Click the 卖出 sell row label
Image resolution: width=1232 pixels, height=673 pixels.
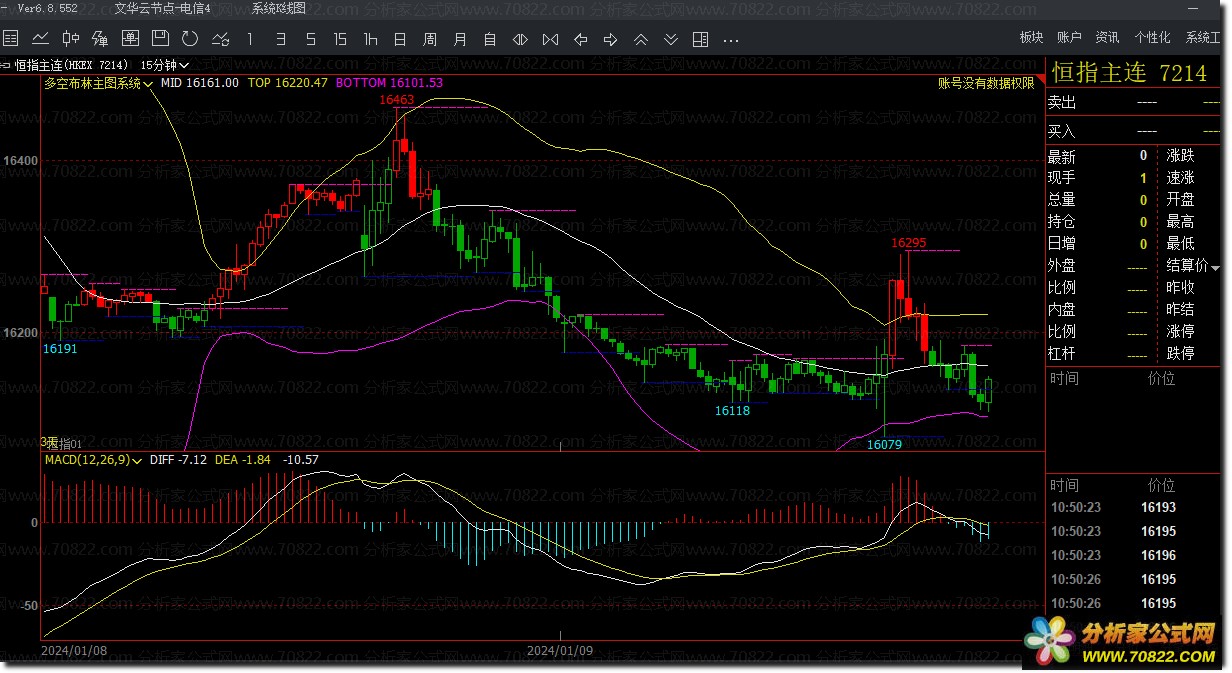(1062, 102)
